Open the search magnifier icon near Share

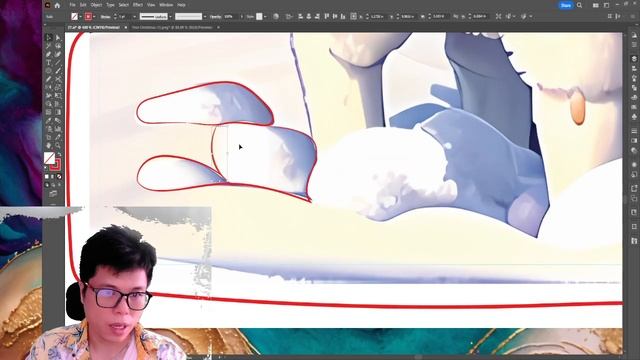579,5
